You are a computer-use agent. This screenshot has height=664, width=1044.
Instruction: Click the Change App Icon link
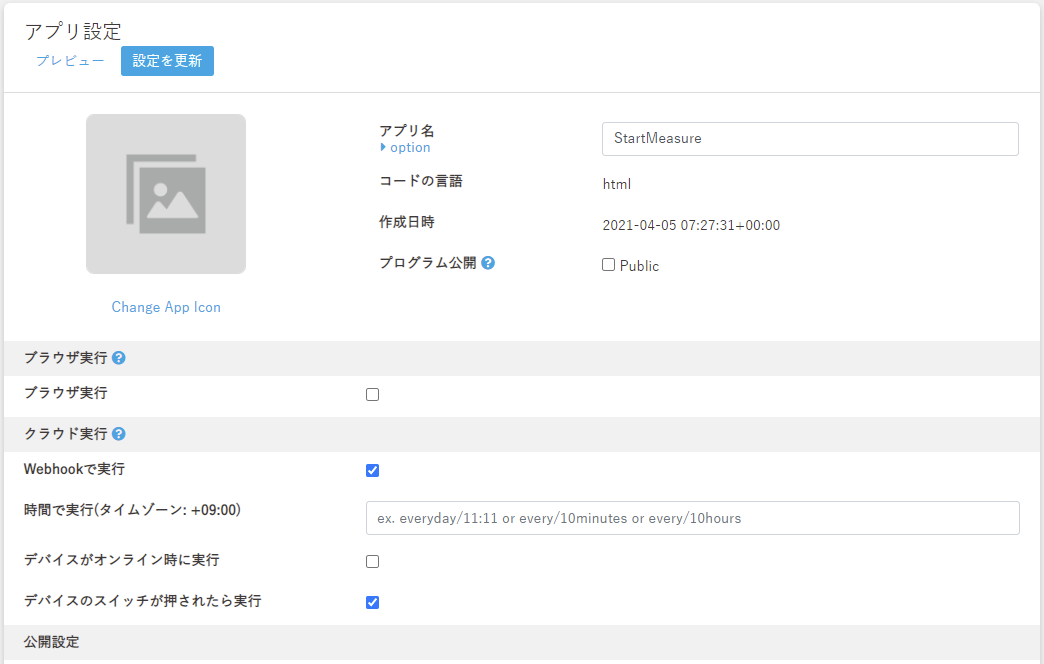tap(166, 307)
